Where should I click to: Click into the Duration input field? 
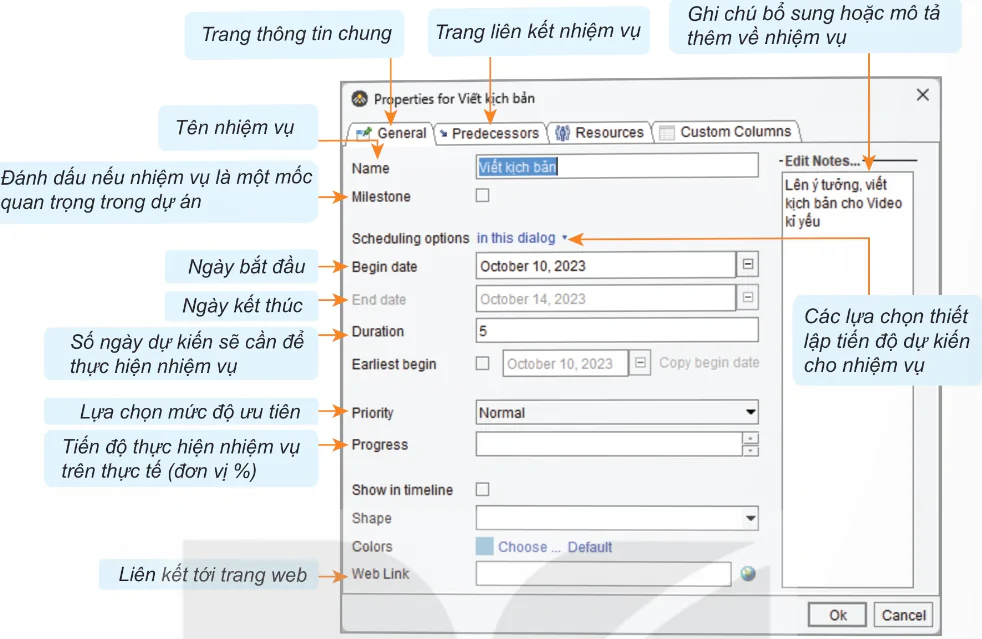point(617,331)
